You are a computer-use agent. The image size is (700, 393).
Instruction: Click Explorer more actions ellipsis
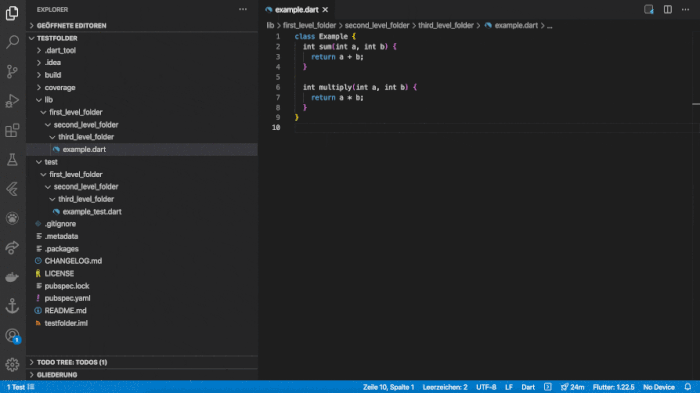(243, 9)
